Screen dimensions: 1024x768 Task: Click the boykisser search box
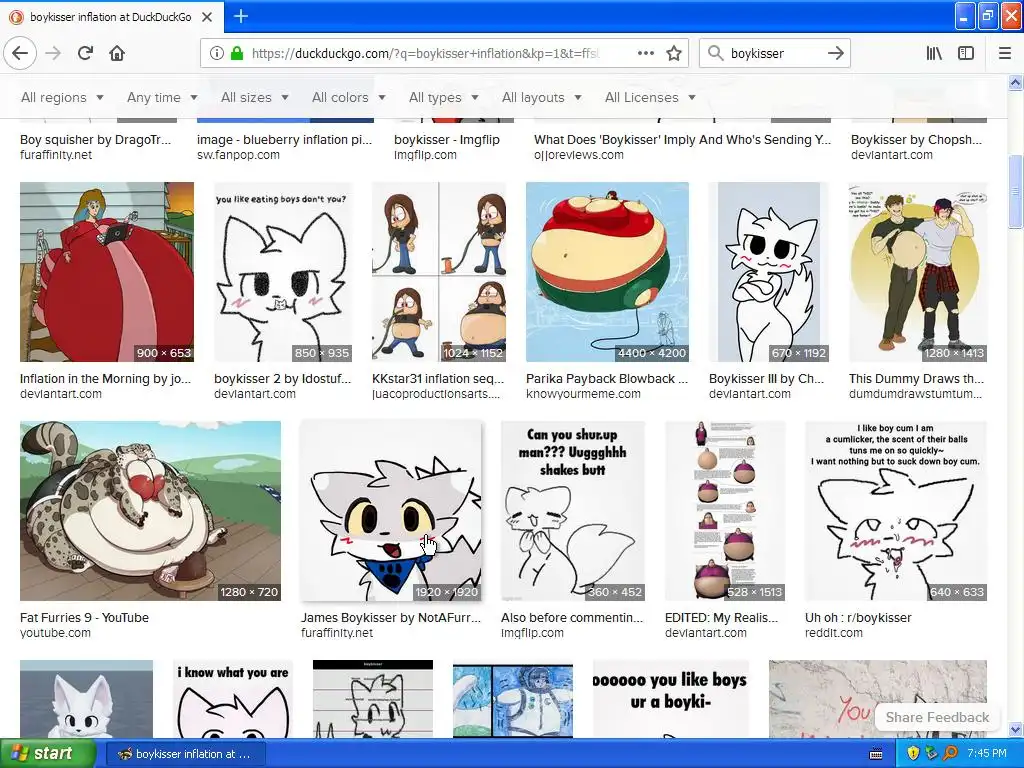coord(774,53)
